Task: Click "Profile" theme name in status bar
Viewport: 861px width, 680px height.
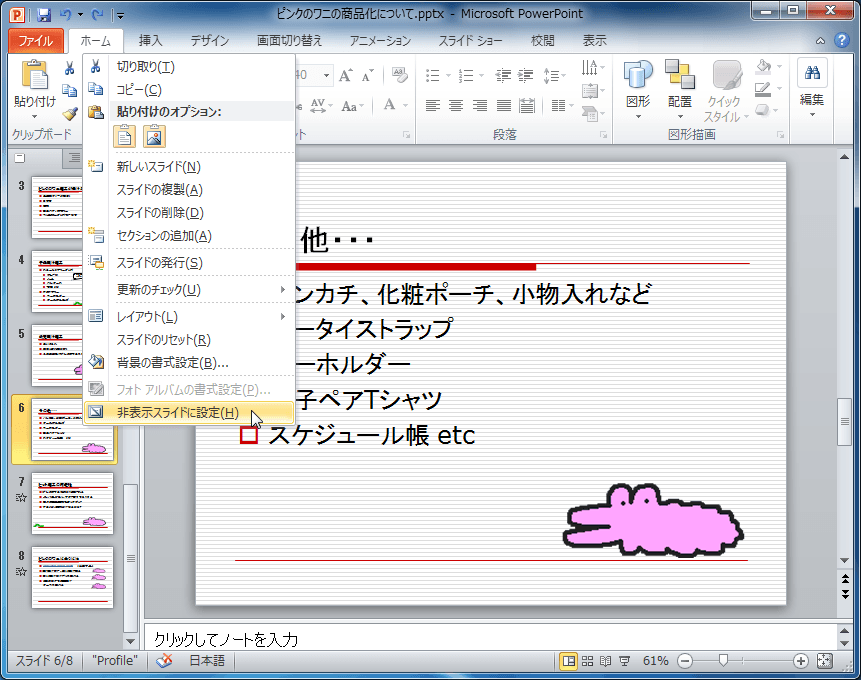Action: pyautogui.click(x=115, y=661)
